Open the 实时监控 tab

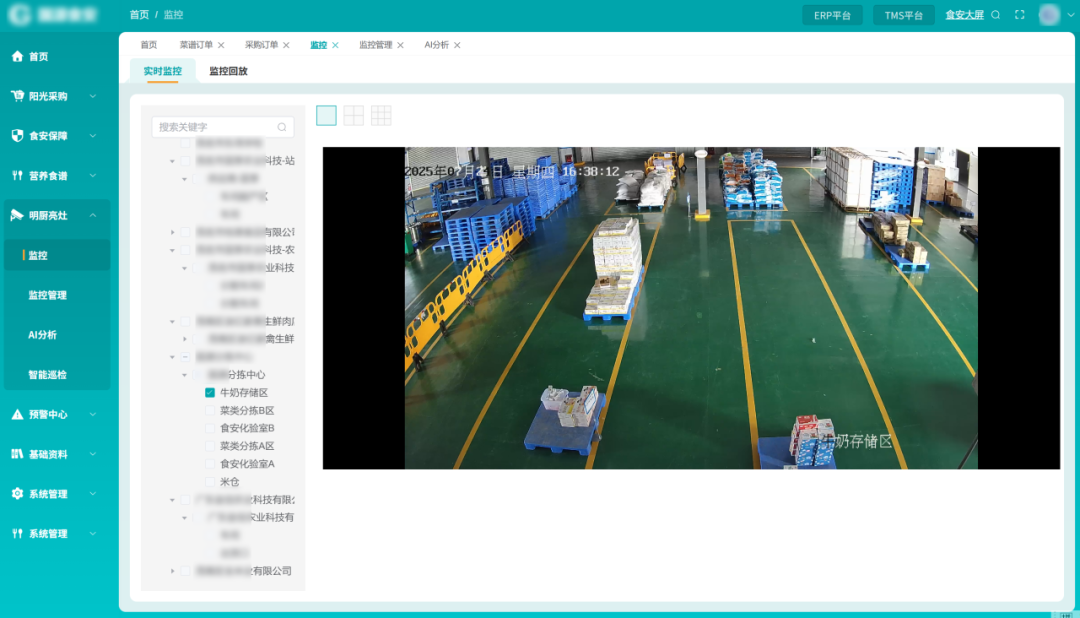tap(163, 71)
